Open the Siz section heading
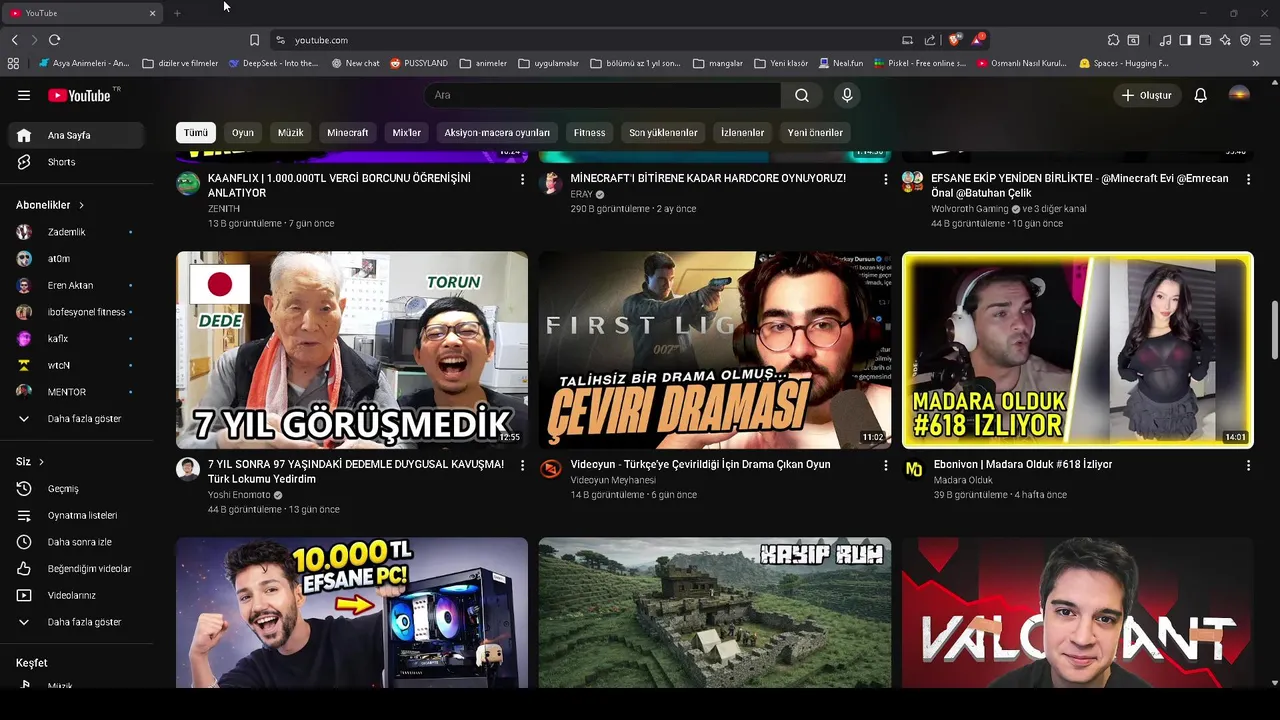Image resolution: width=1280 pixels, height=720 pixels. [30, 462]
